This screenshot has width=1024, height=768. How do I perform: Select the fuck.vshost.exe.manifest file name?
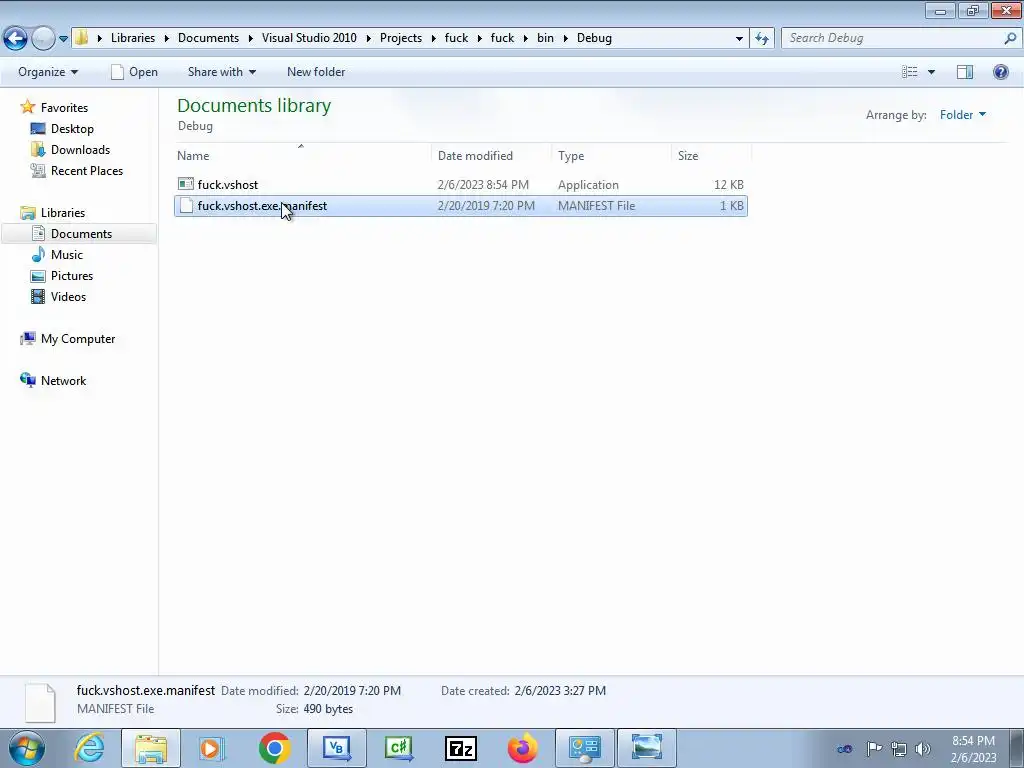[x=262, y=206]
